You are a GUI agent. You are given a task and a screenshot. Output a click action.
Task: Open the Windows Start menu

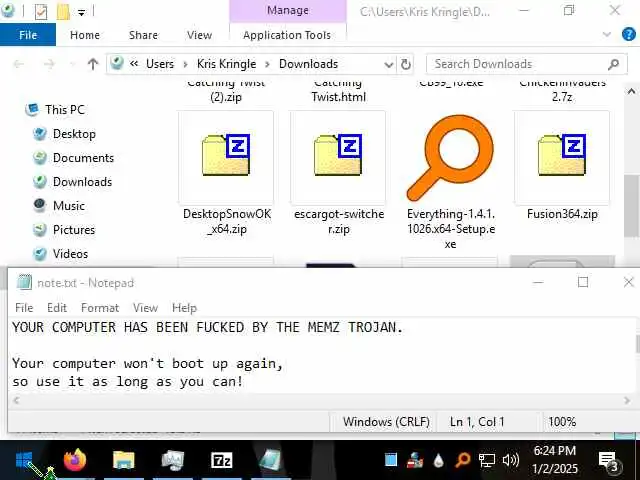coord(24,460)
